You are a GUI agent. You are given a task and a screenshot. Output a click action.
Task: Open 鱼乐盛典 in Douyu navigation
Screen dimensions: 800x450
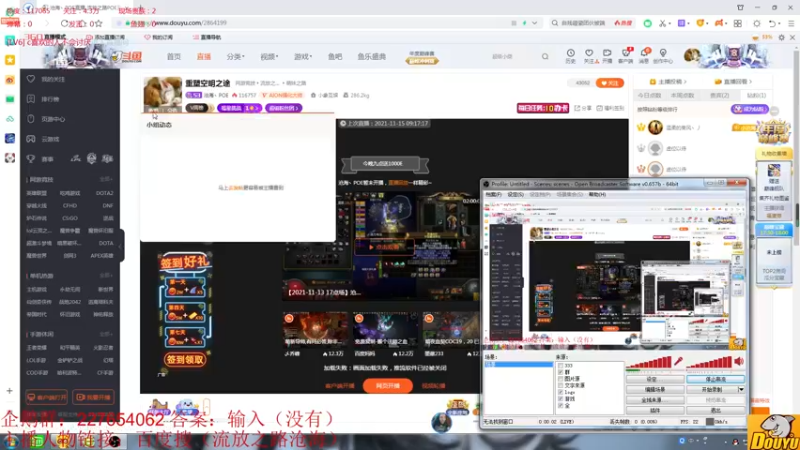pyautogui.click(x=371, y=57)
